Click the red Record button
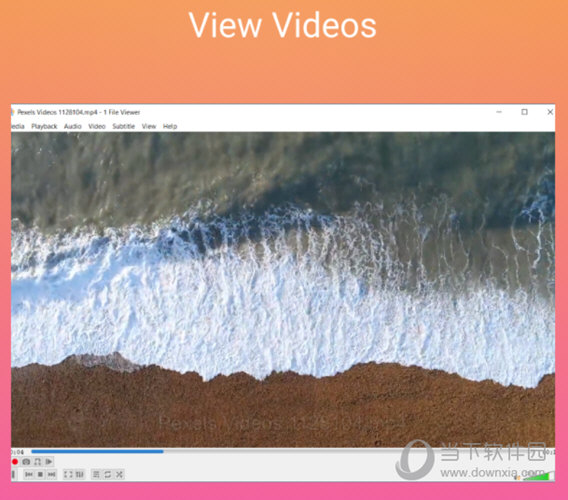568x500 pixels. [x=15, y=462]
